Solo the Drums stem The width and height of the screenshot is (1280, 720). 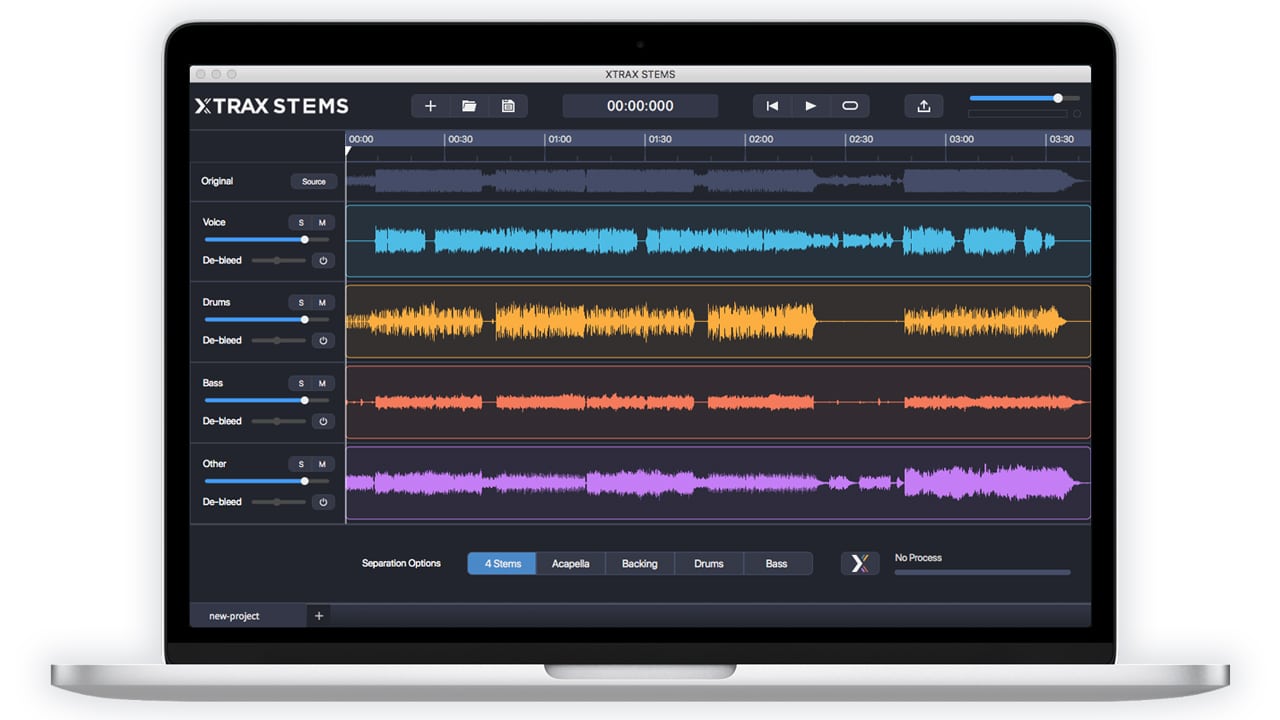coord(301,302)
